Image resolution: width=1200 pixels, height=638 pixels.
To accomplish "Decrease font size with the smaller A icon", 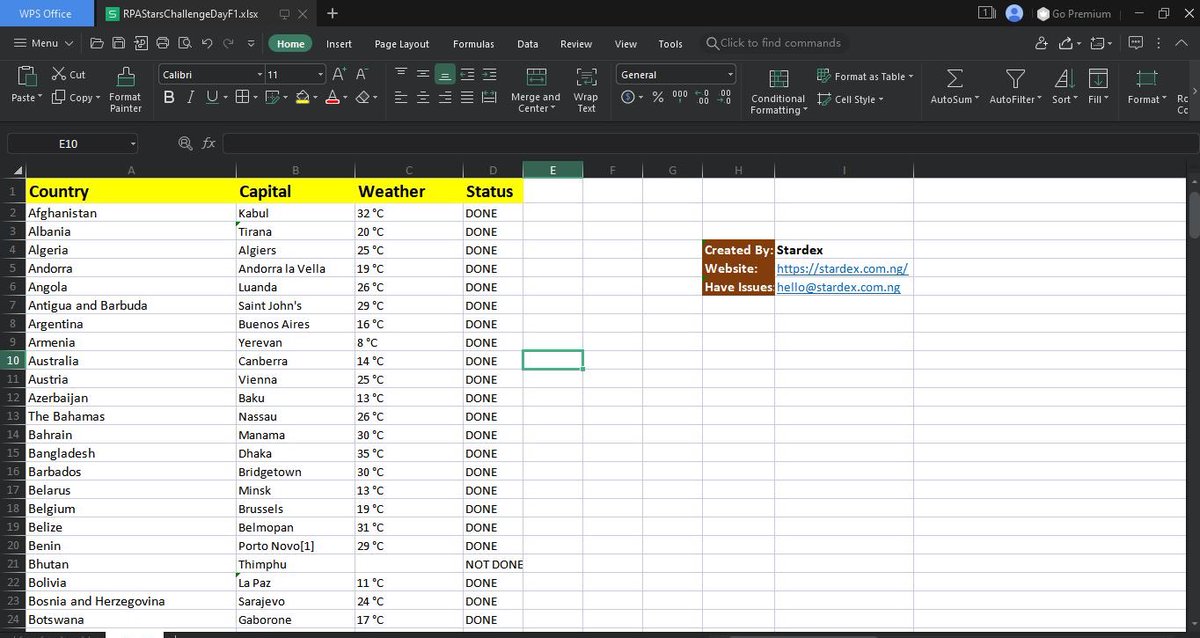I will point(362,75).
